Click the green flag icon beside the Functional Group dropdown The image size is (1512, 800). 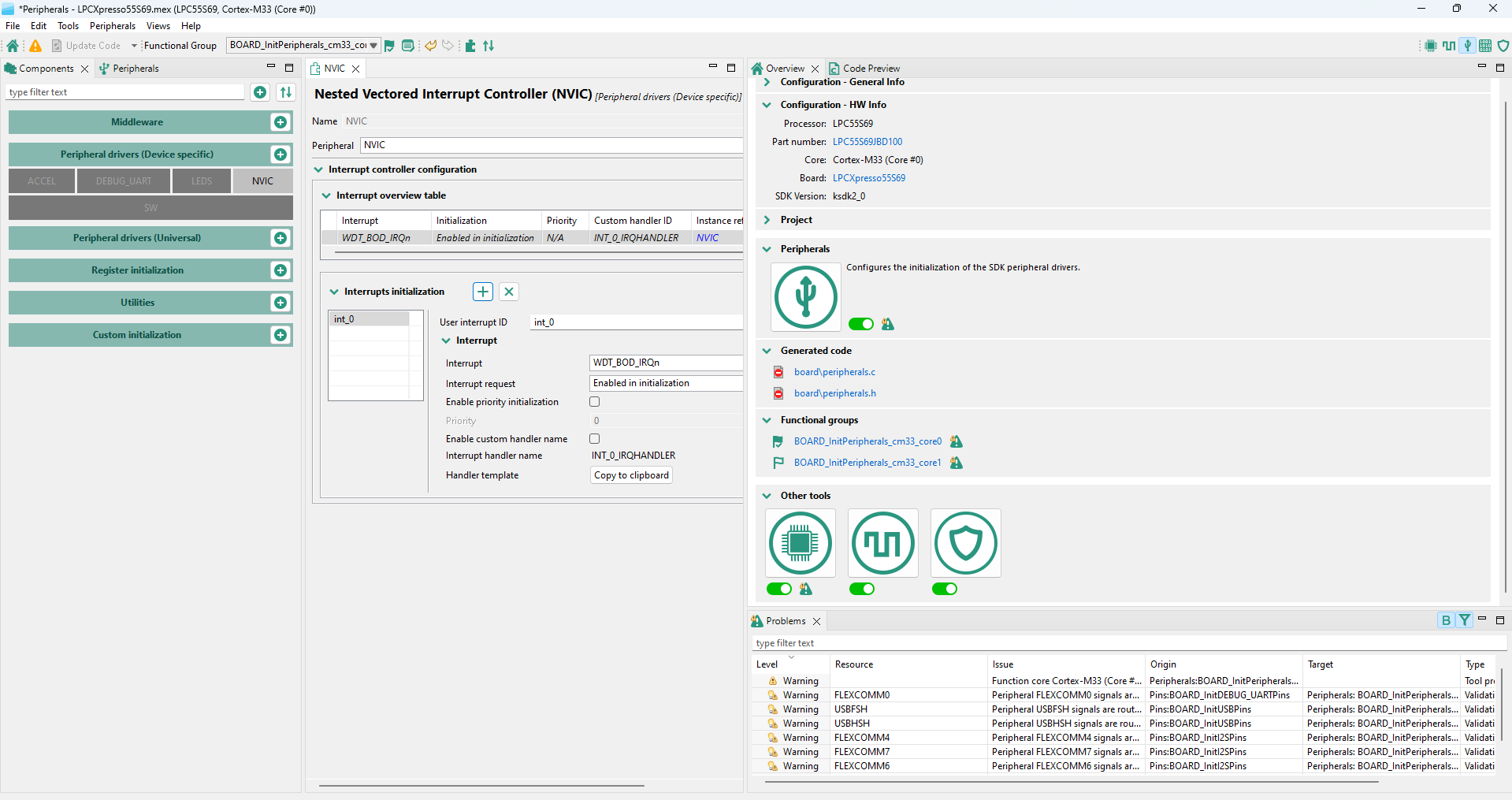389,46
